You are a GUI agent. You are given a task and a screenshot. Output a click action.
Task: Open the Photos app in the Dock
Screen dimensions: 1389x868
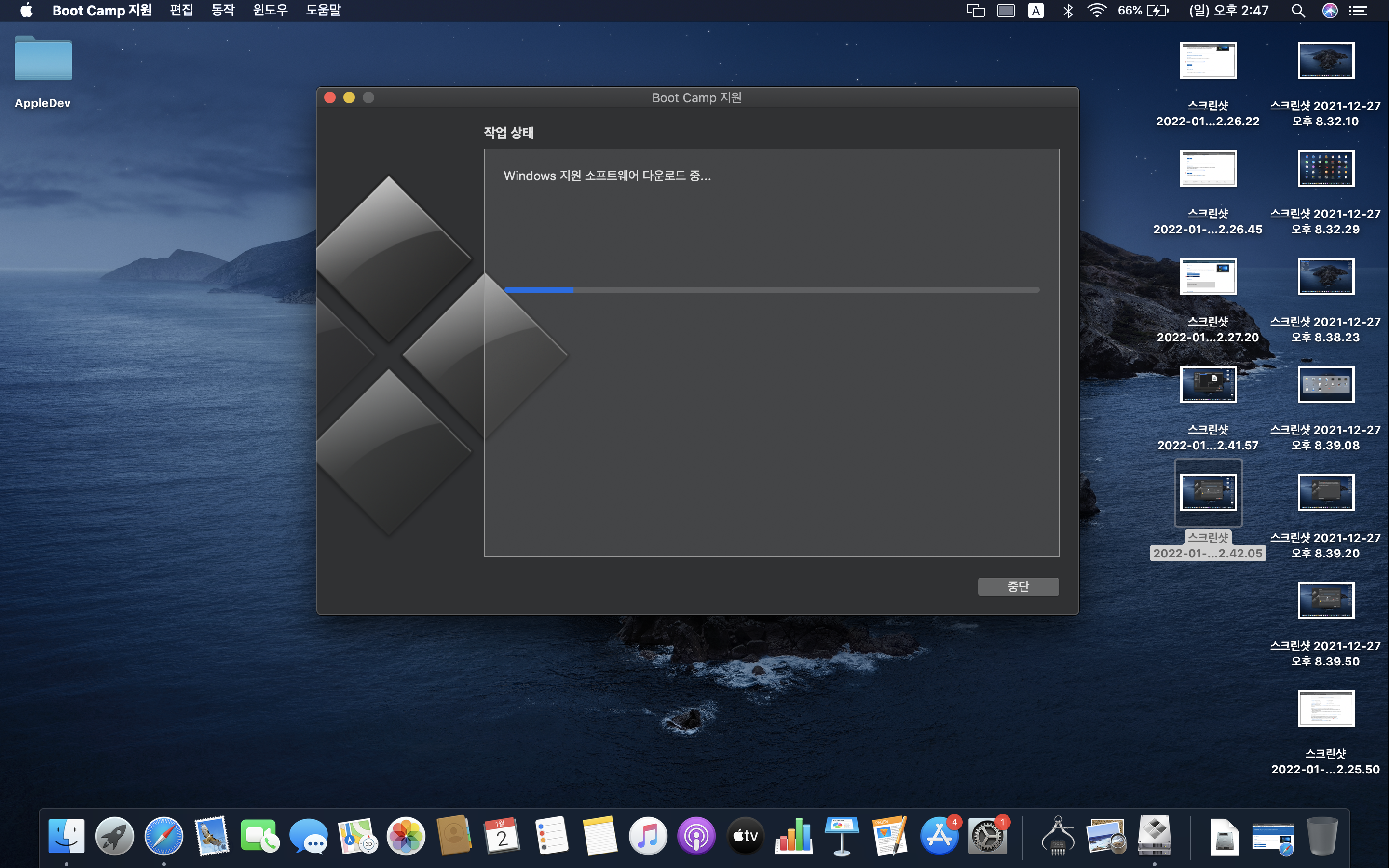pos(406,836)
